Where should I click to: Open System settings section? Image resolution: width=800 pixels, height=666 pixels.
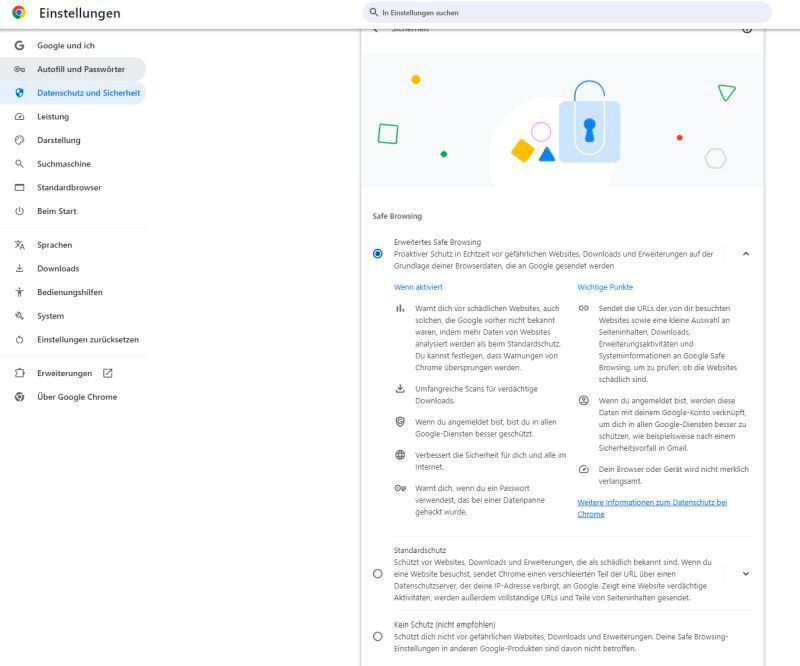tap(73, 316)
